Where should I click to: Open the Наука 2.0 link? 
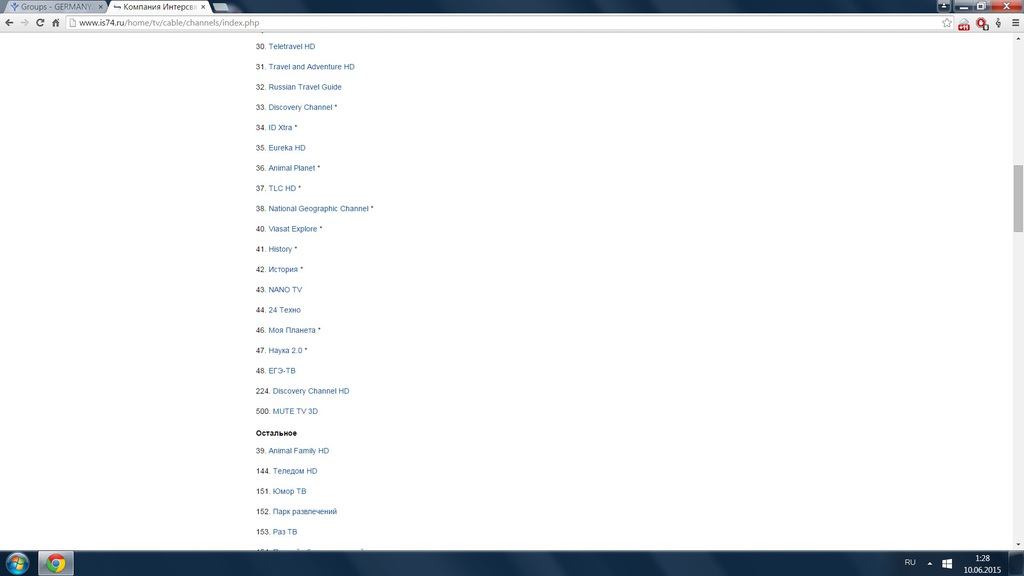click(x=285, y=350)
